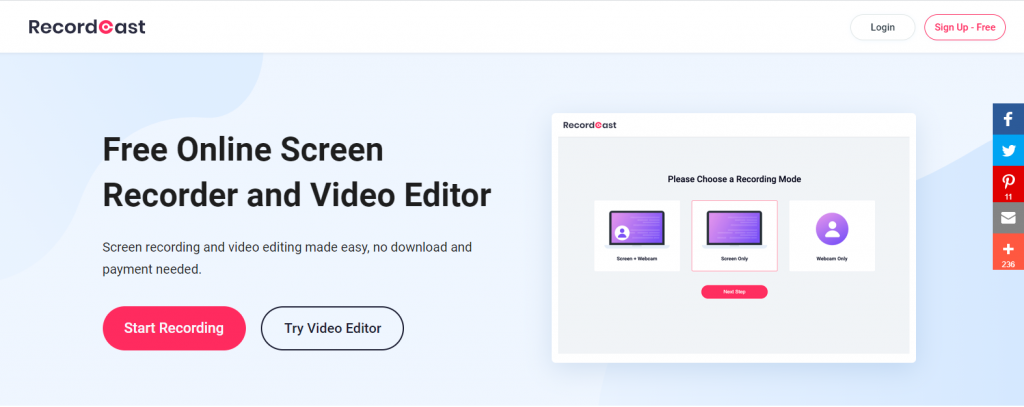Share page via email icon
The height and width of the screenshot is (407, 1024).
[1008, 218]
